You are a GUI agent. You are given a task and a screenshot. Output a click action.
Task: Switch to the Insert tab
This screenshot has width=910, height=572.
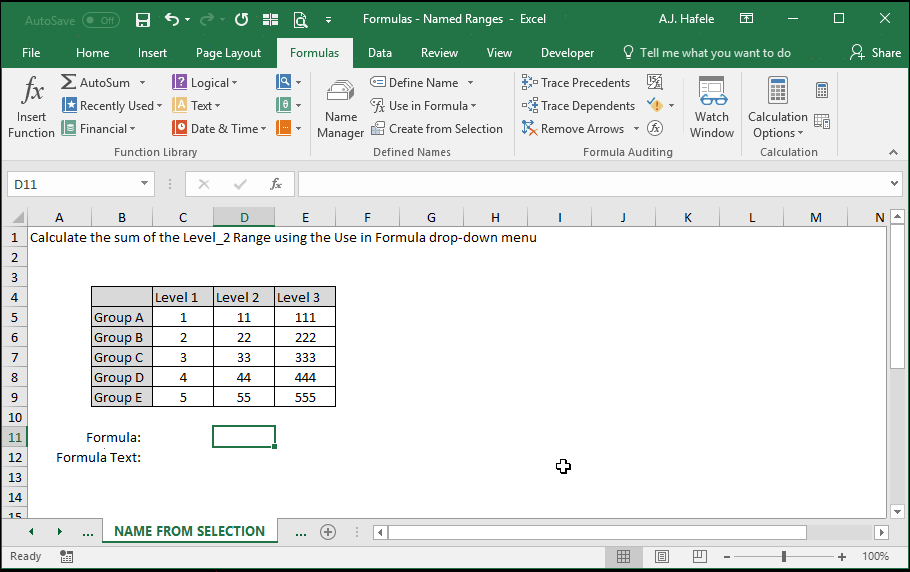point(152,53)
